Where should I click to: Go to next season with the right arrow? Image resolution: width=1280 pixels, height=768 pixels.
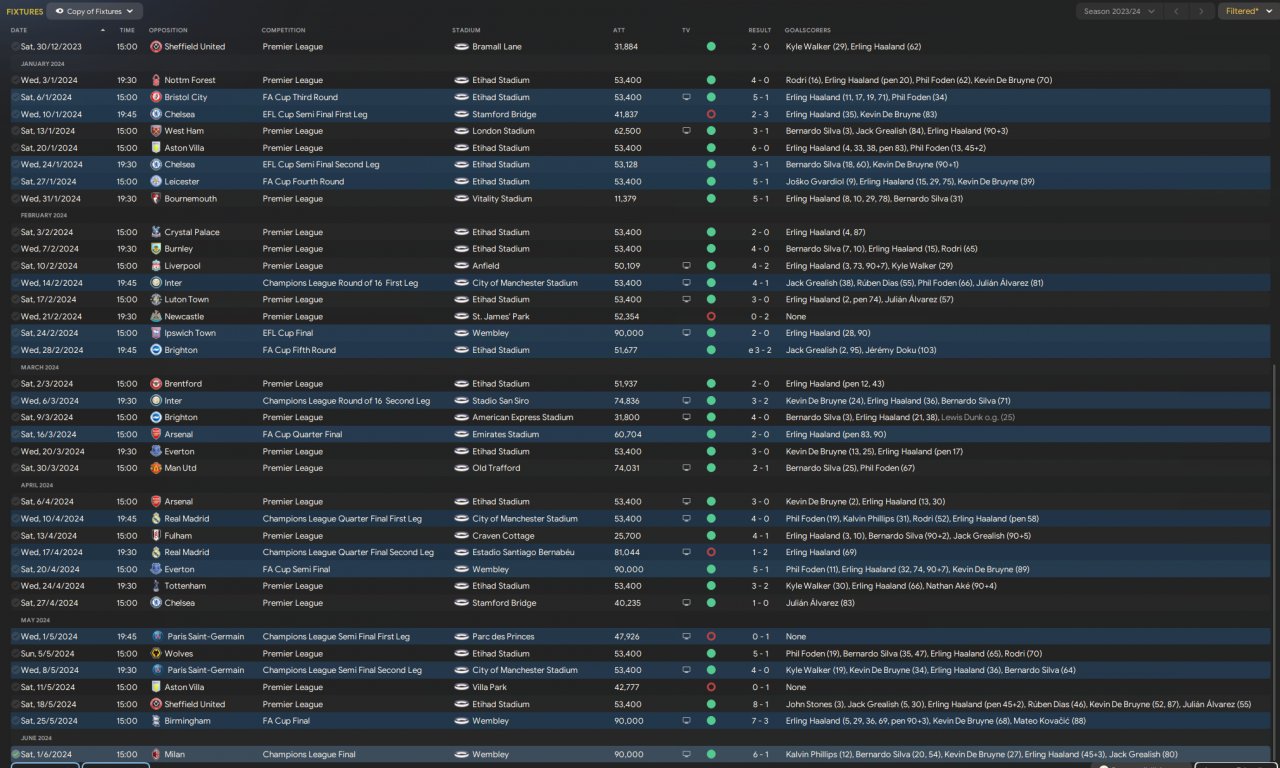pyautogui.click(x=1201, y=11)
